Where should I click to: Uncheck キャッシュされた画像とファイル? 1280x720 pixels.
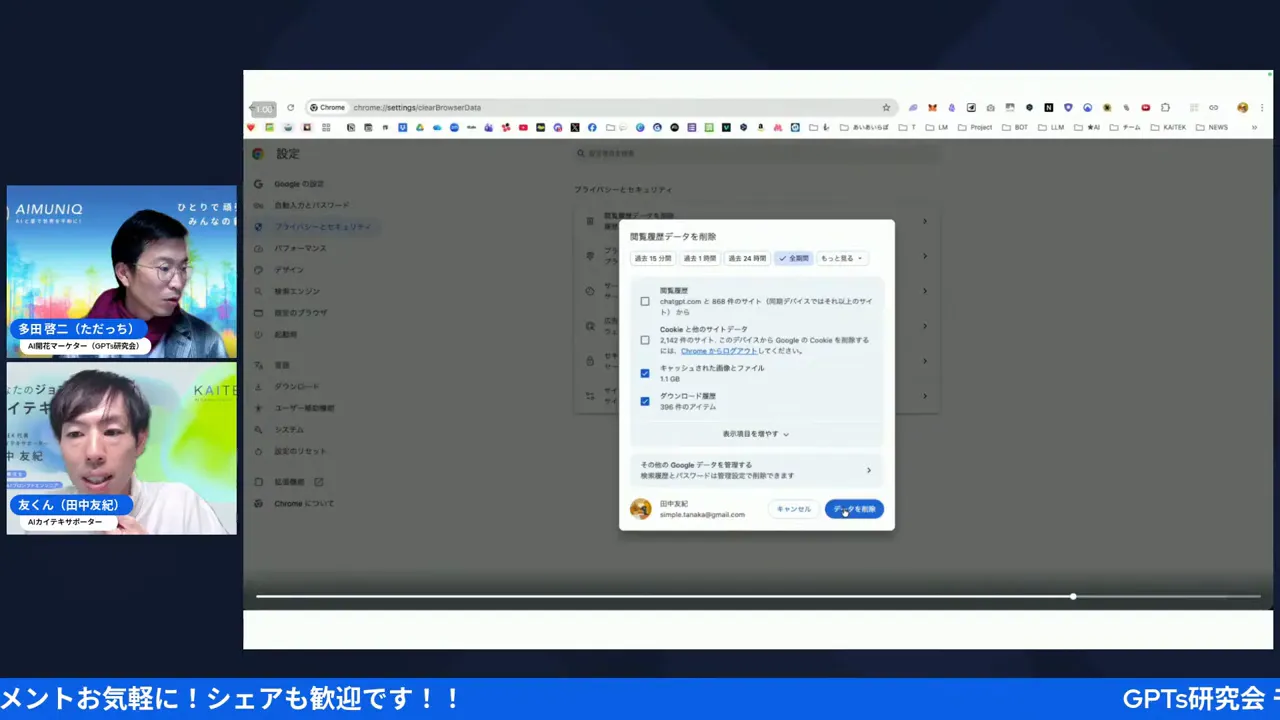(645, 373)
